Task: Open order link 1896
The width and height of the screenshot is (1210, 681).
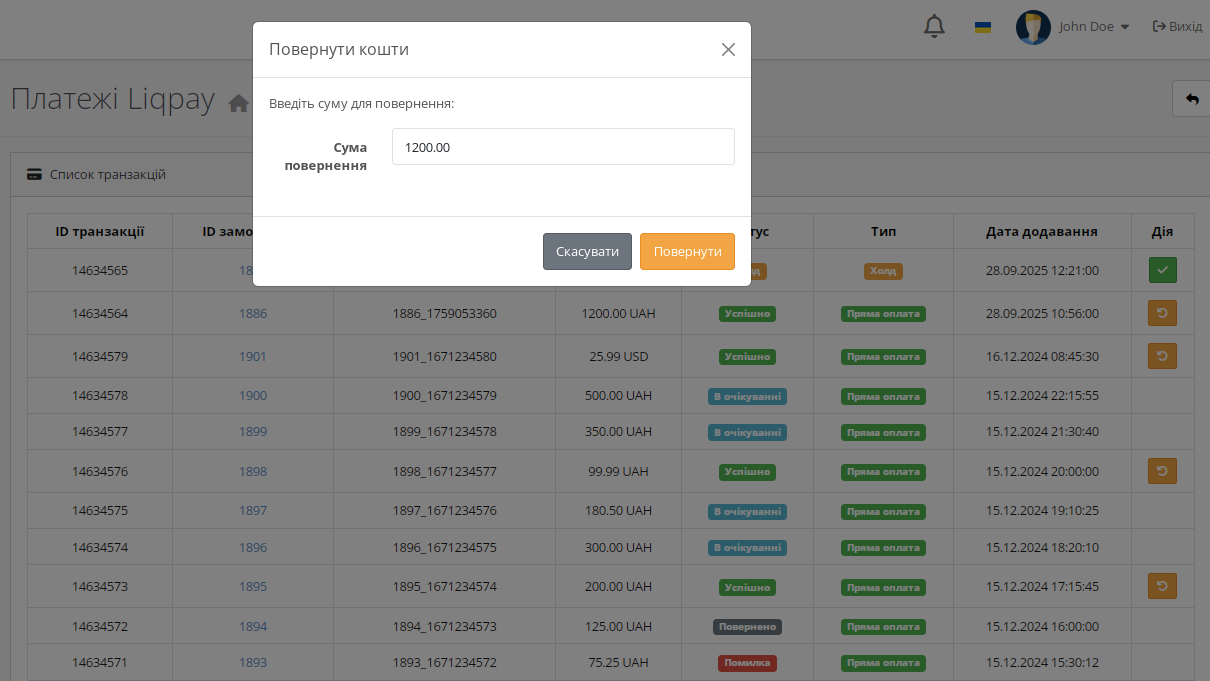Action: [253, 547]
